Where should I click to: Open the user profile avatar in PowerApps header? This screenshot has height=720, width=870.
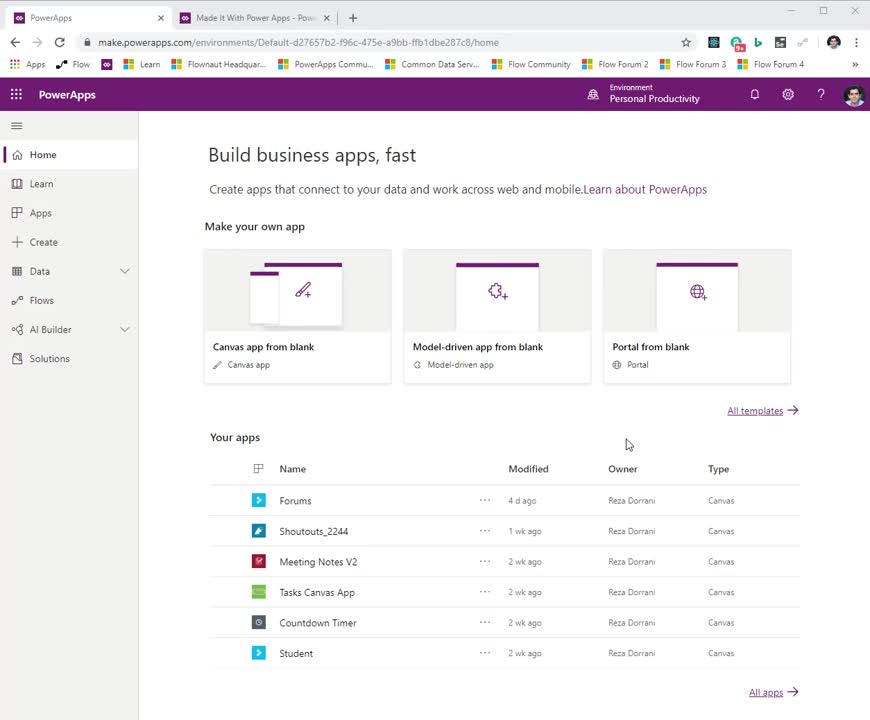(854, 95)
